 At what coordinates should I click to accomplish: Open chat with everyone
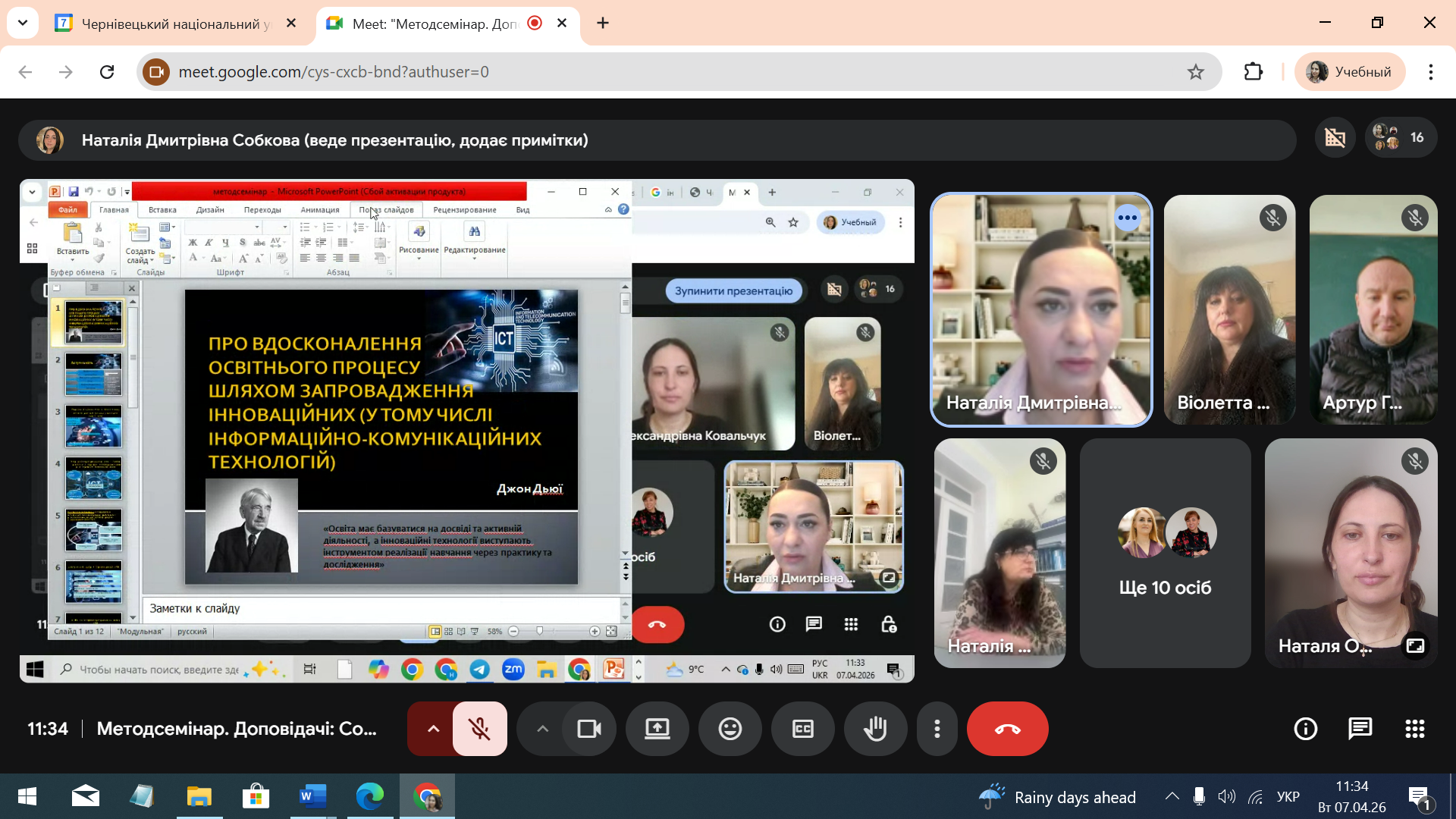point(1360,729)
